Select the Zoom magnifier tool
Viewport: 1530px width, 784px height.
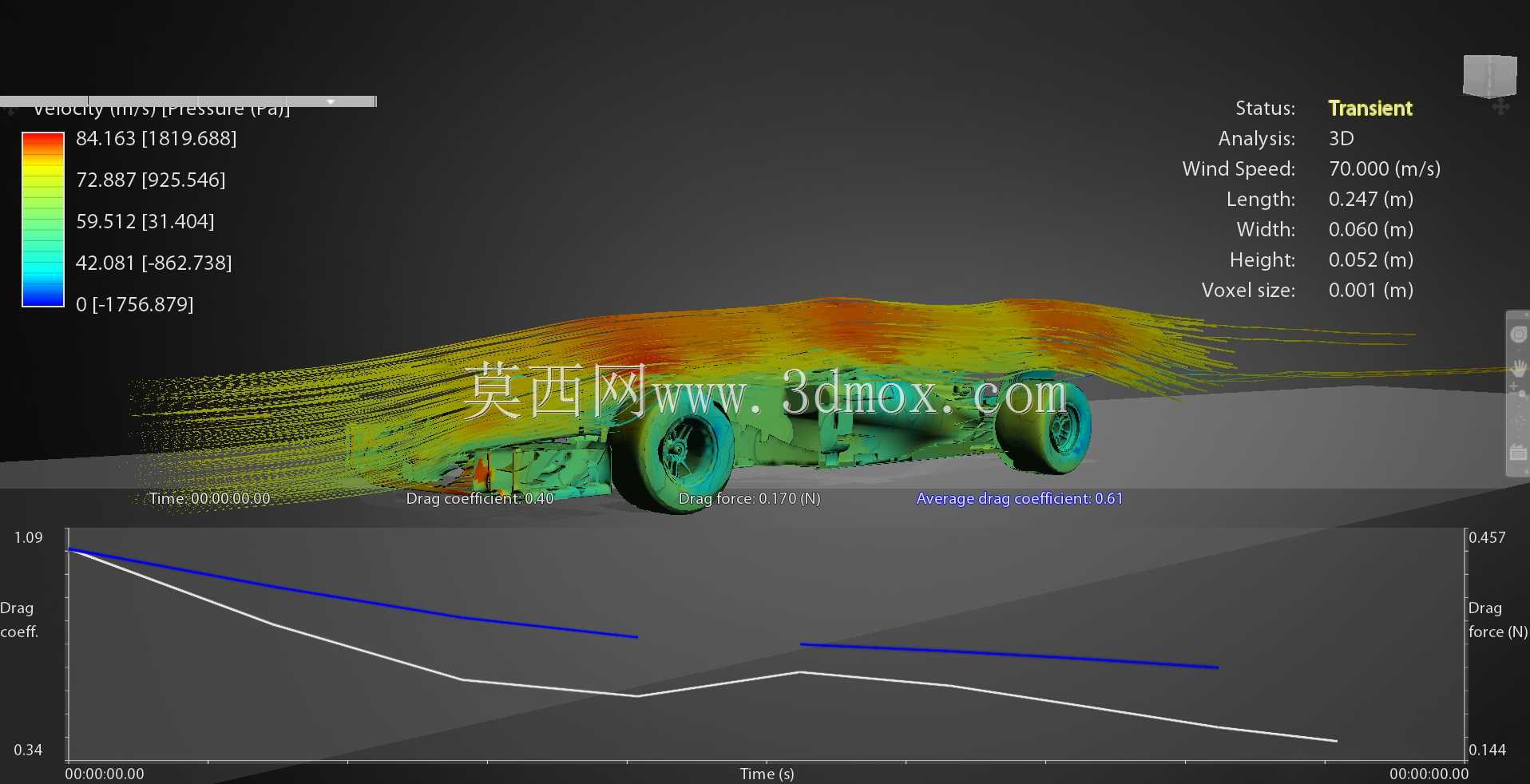coord(1518,390)
